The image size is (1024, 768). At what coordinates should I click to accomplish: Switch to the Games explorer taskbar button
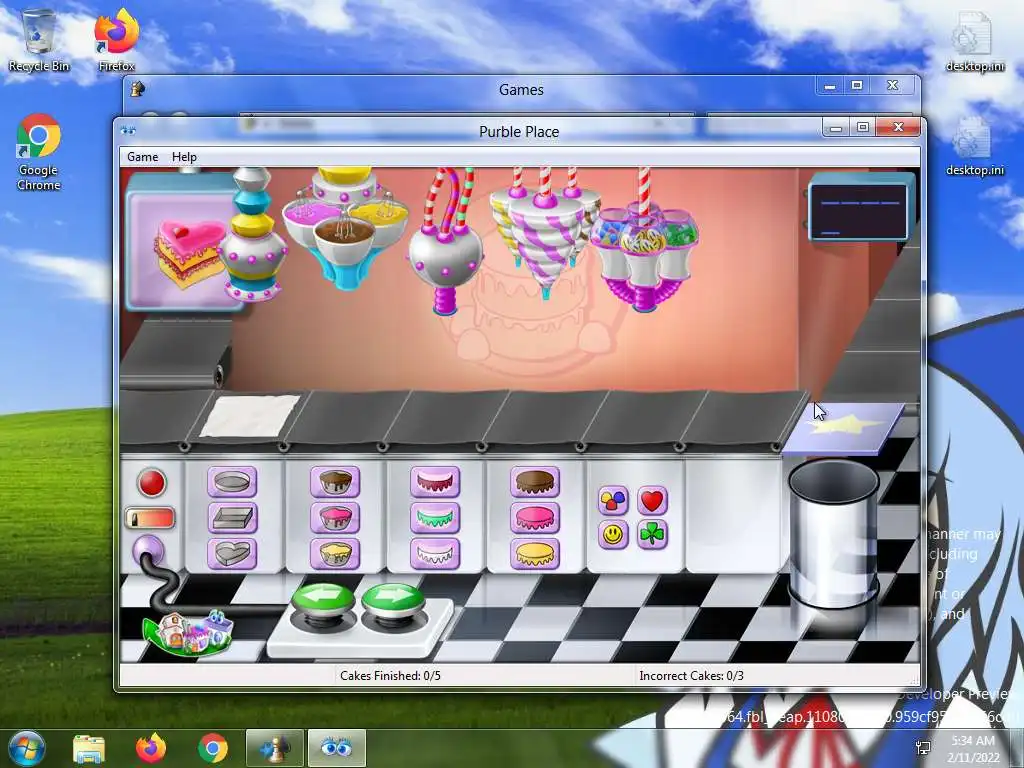point(274,748)
